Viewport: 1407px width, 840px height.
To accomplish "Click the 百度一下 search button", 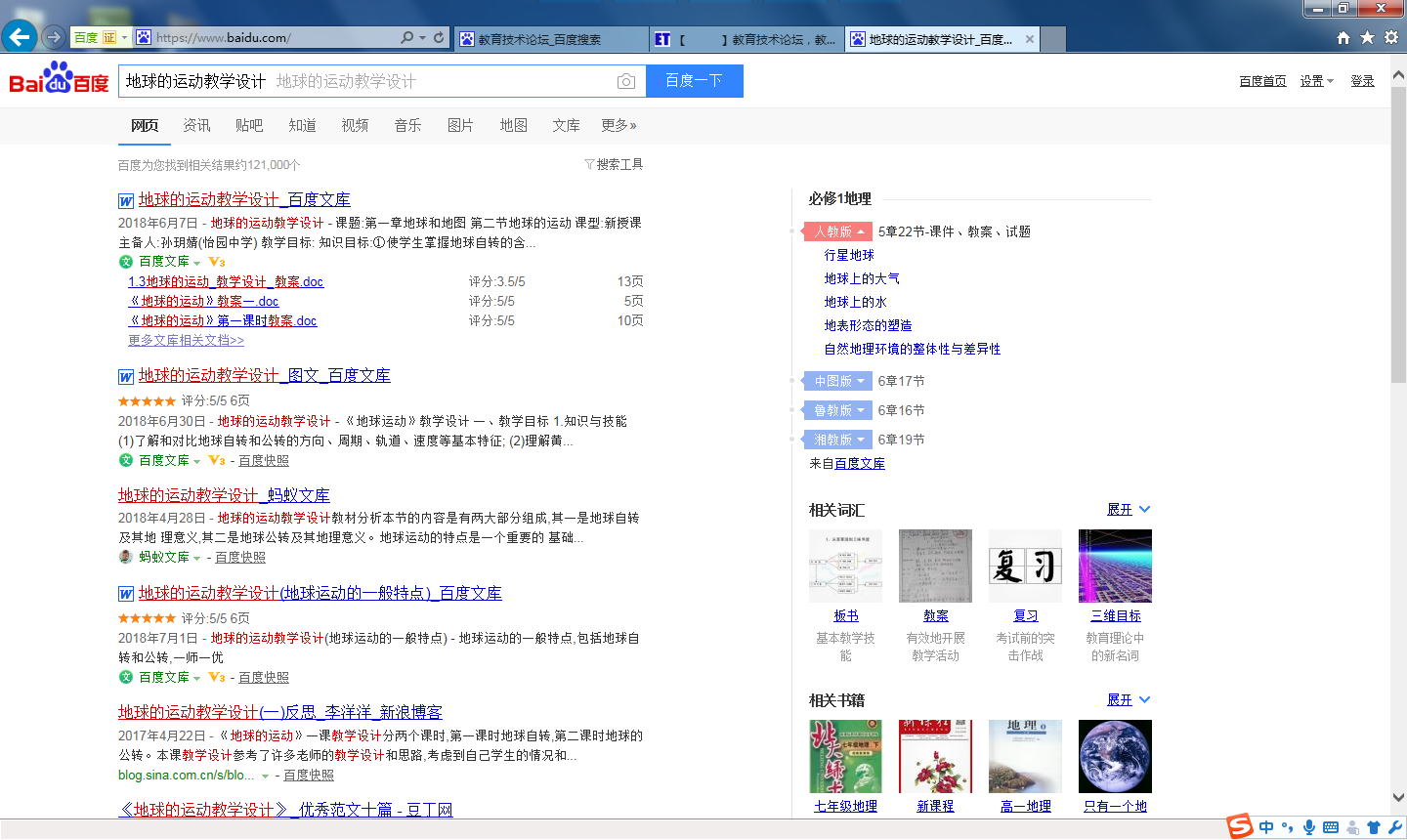I will coord(695,81).
